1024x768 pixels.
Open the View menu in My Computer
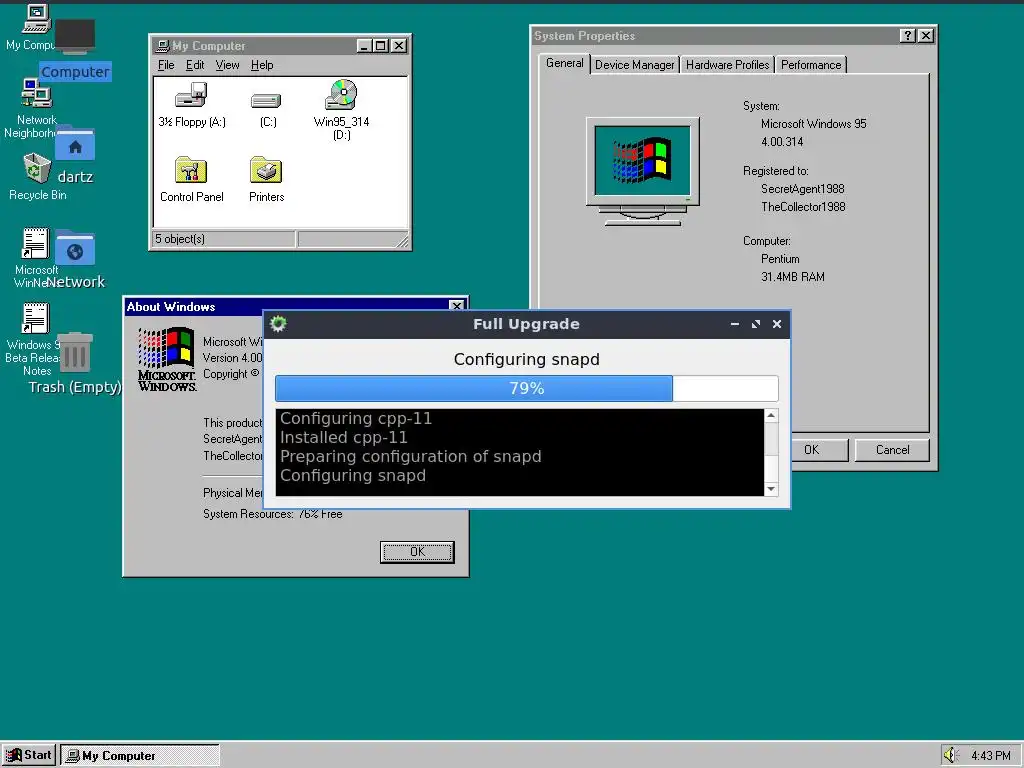pyautogui.click(x=227, y=65)
